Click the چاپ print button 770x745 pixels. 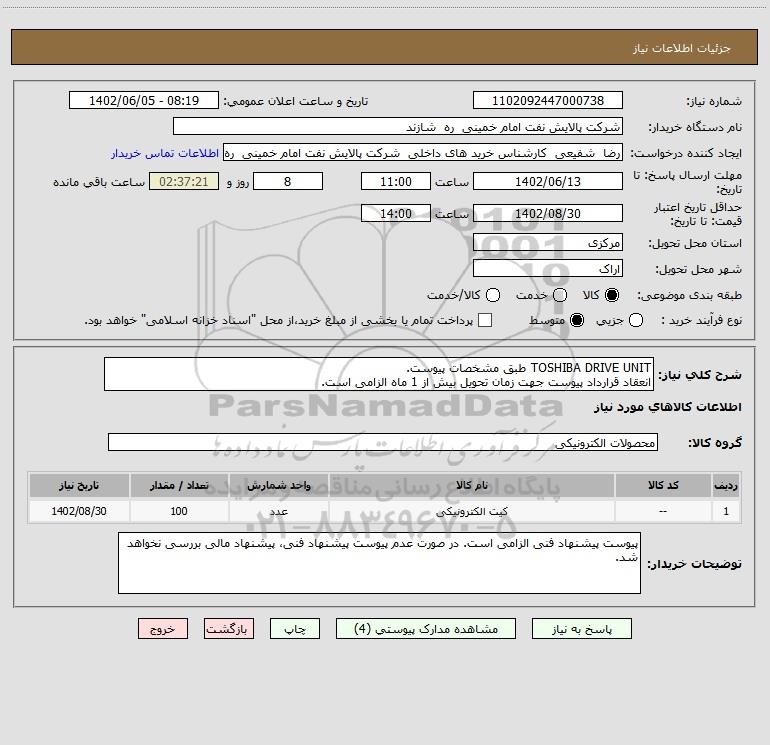pos(295,629)
